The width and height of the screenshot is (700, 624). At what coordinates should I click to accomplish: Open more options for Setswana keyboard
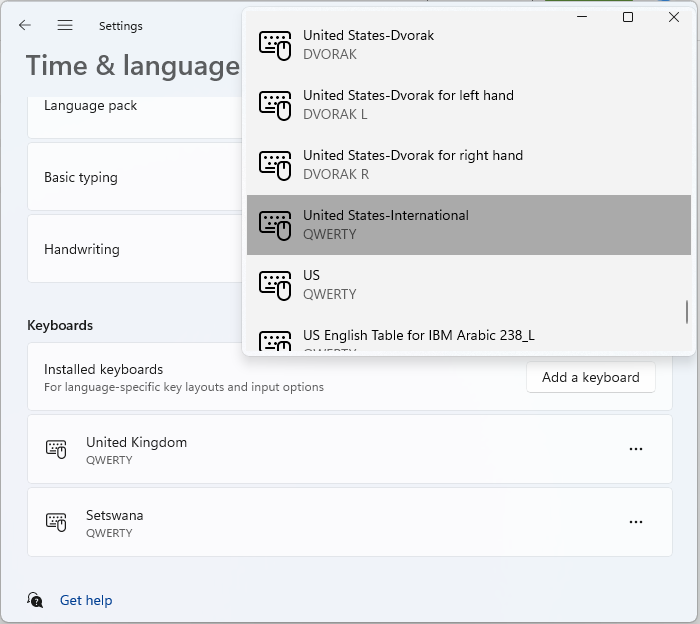tap(635, 522)
